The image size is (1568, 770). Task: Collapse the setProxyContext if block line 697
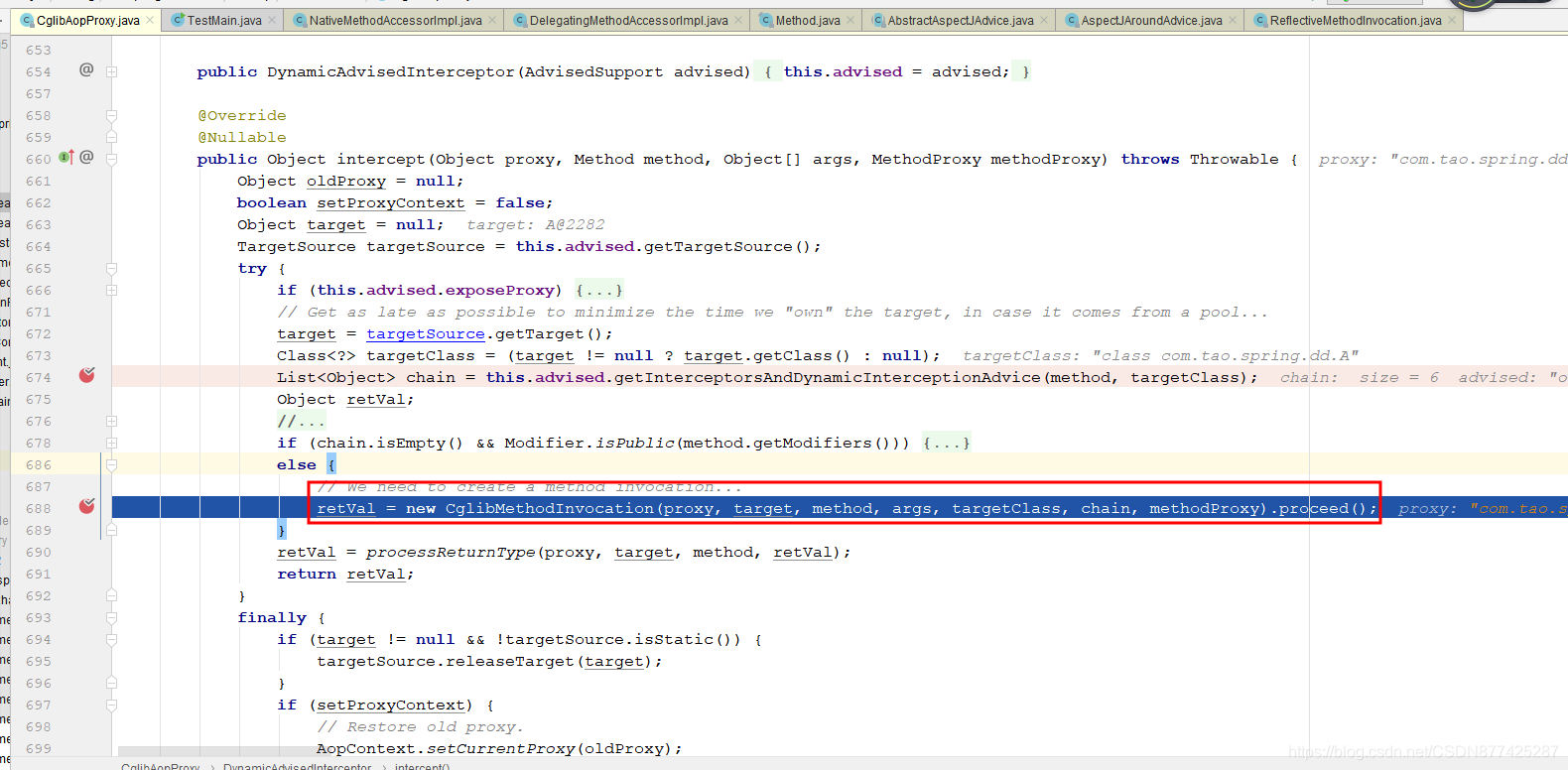112,705
